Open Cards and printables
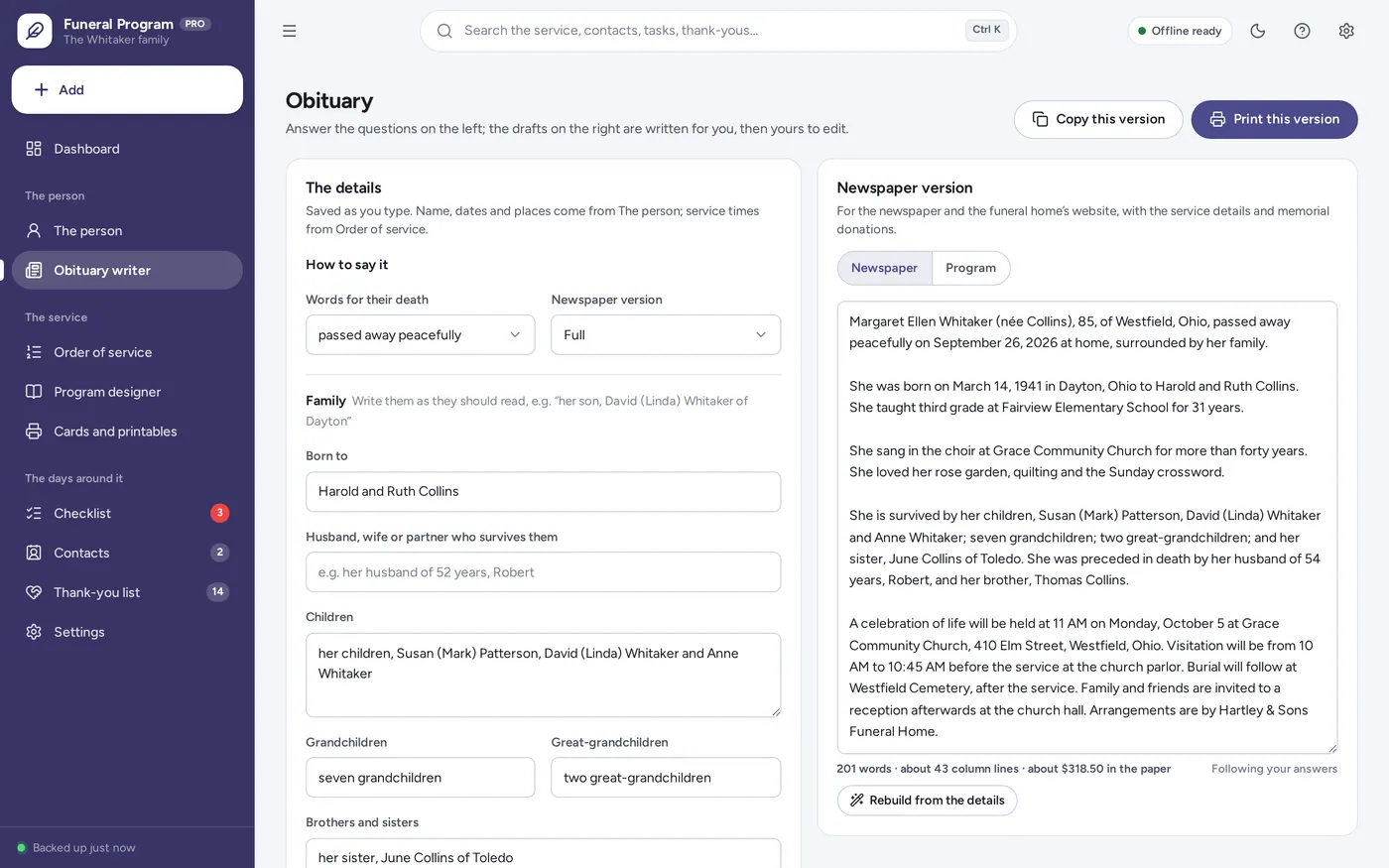1389x868 pixels. [x=127, y=432]
